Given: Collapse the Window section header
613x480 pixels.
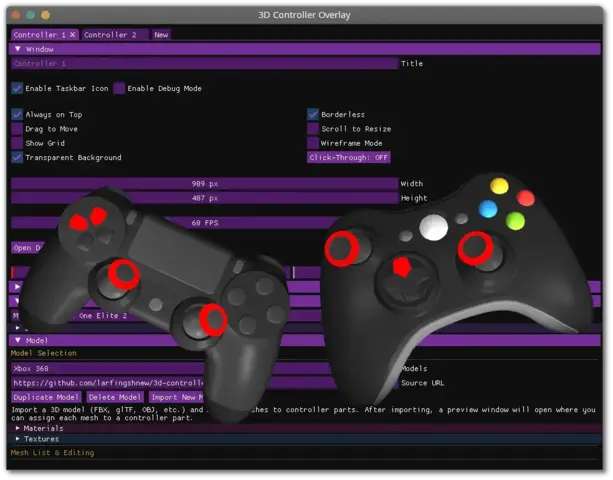Looking at the screenshot, I should point(305,49).
